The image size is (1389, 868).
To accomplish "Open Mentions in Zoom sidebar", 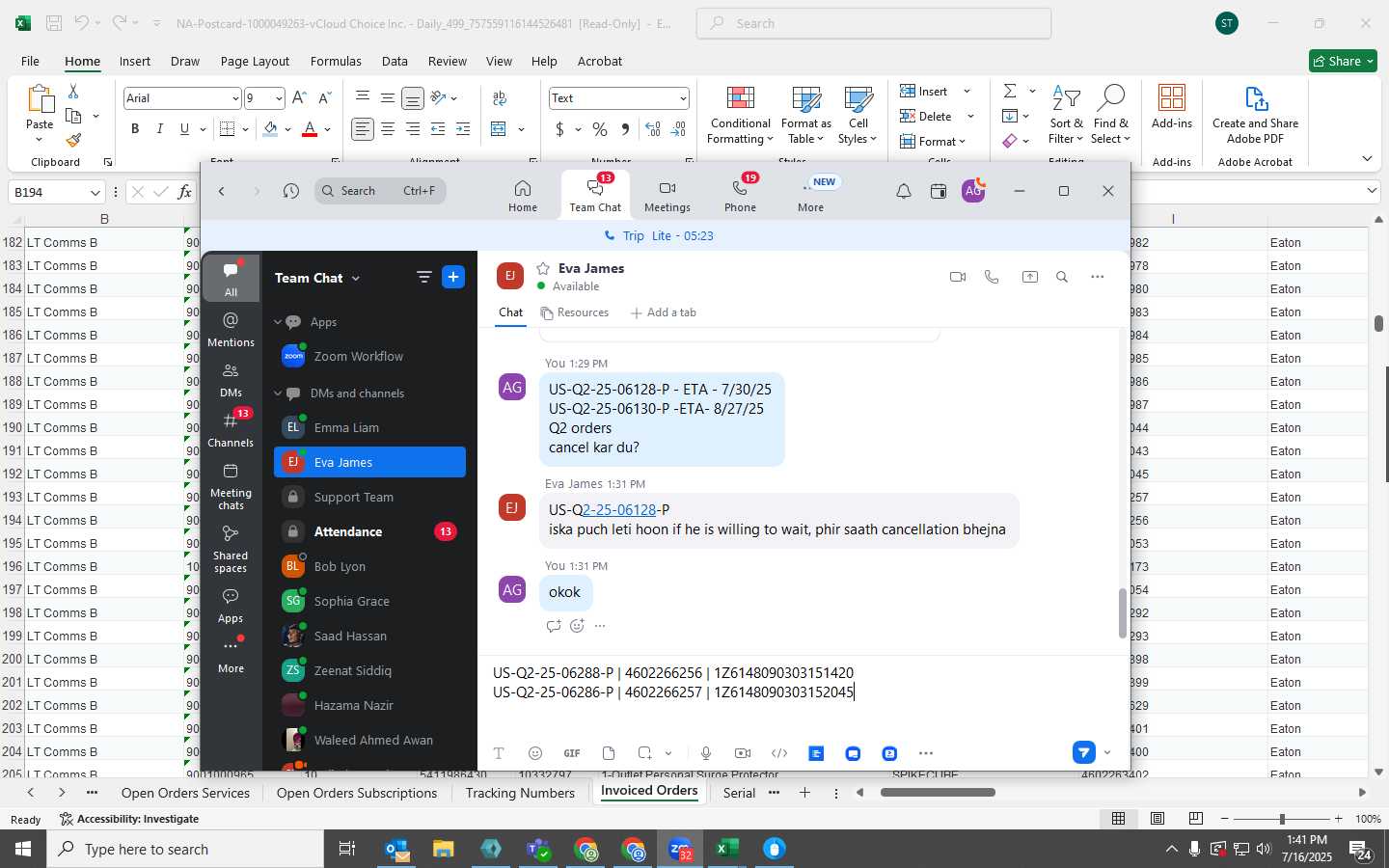I will pyautogui.click(x=231, y=329).
